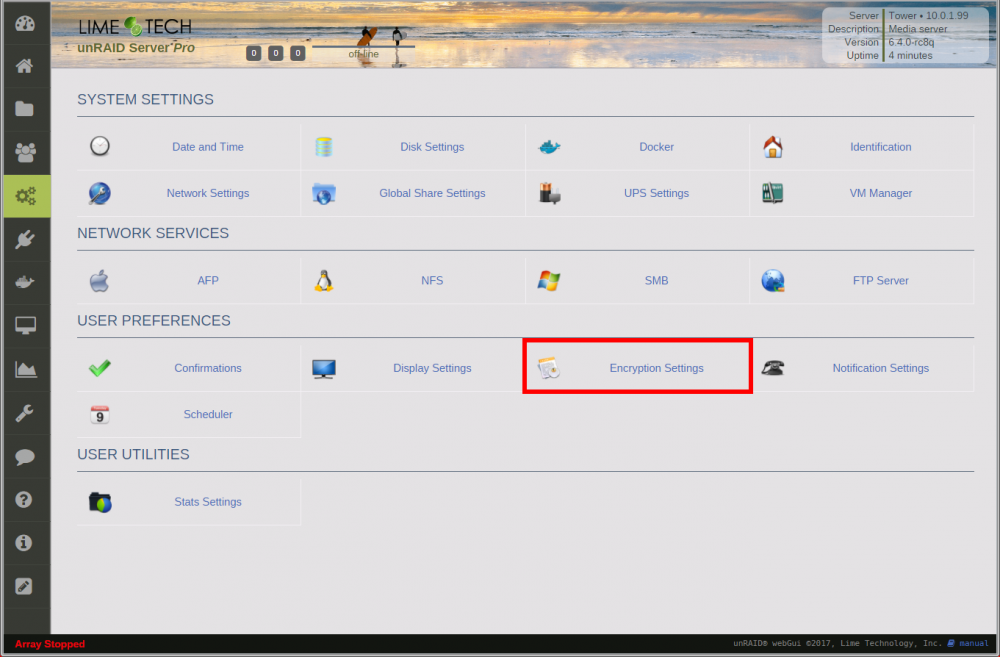Image resolution: width=1000 pixels, height=657 pixels.
Task: Click the Docker whale icon in System Settings
Action: coord(549,147)
